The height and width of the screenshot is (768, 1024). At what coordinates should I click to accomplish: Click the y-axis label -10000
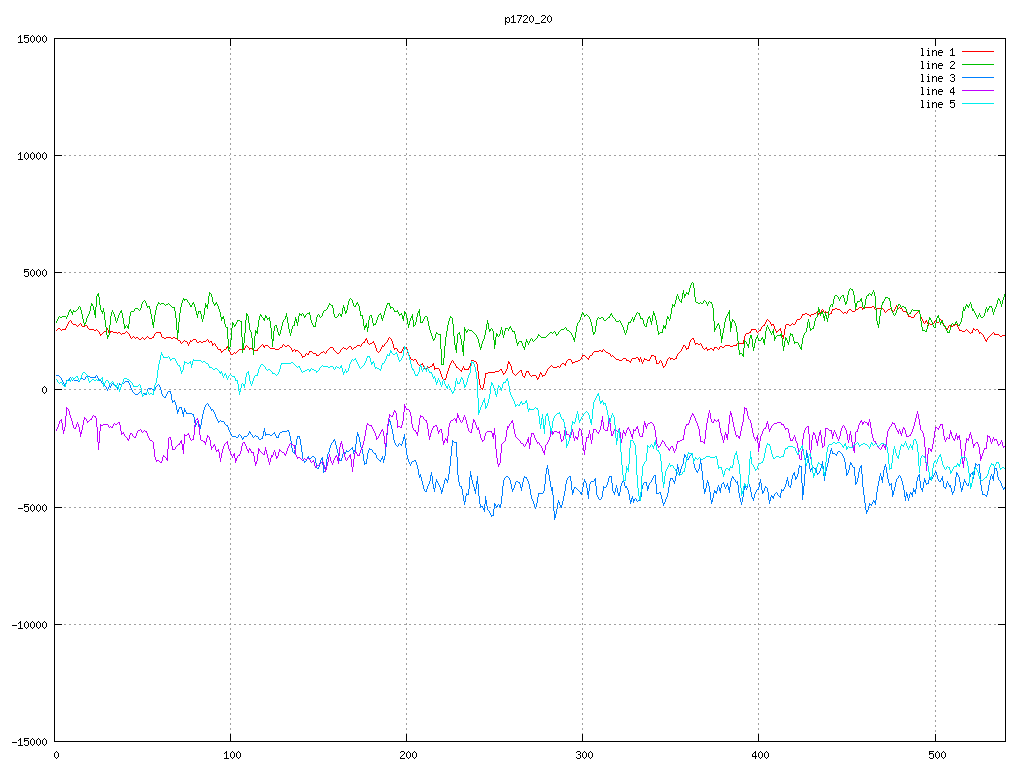tap(29, 625)
